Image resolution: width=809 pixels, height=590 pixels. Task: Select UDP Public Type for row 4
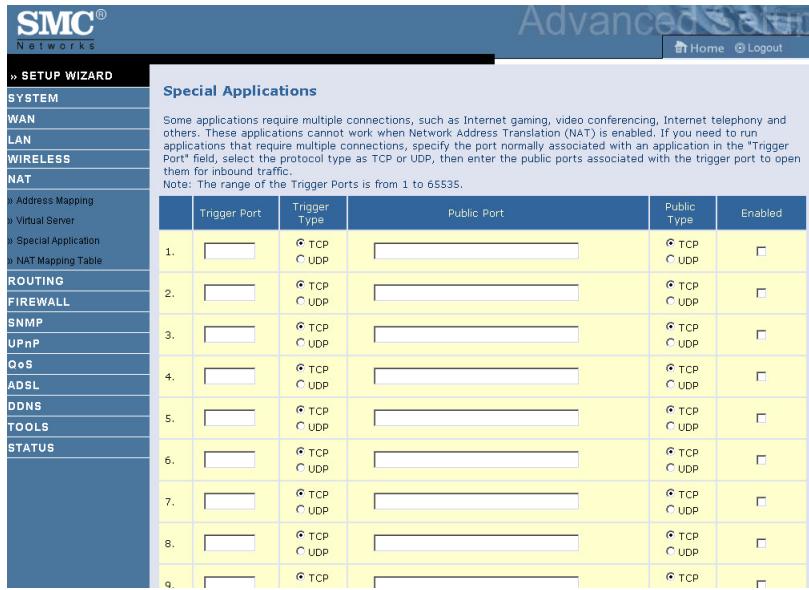point(670,385)
